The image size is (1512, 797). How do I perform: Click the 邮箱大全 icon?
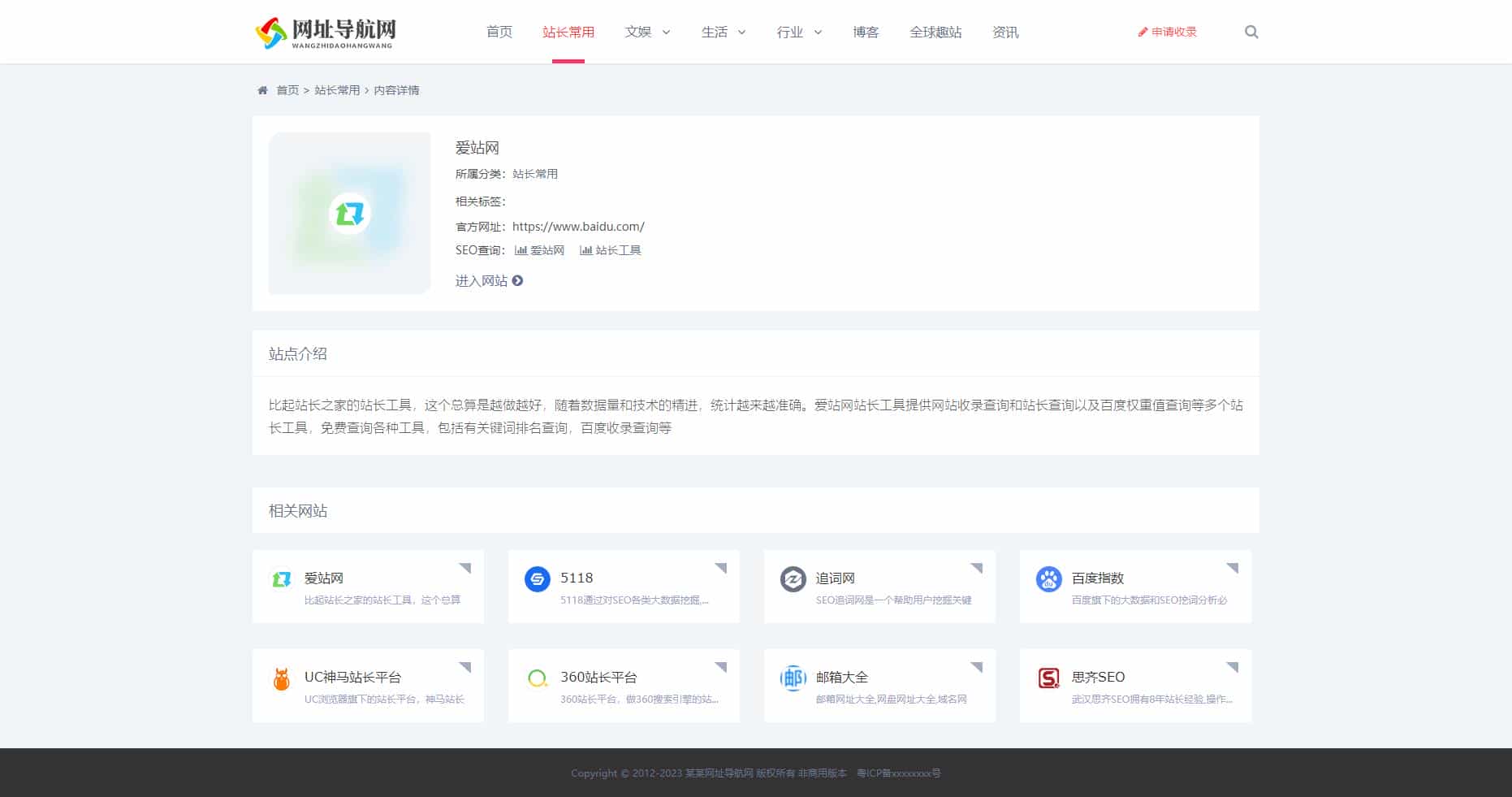point(793,678)
